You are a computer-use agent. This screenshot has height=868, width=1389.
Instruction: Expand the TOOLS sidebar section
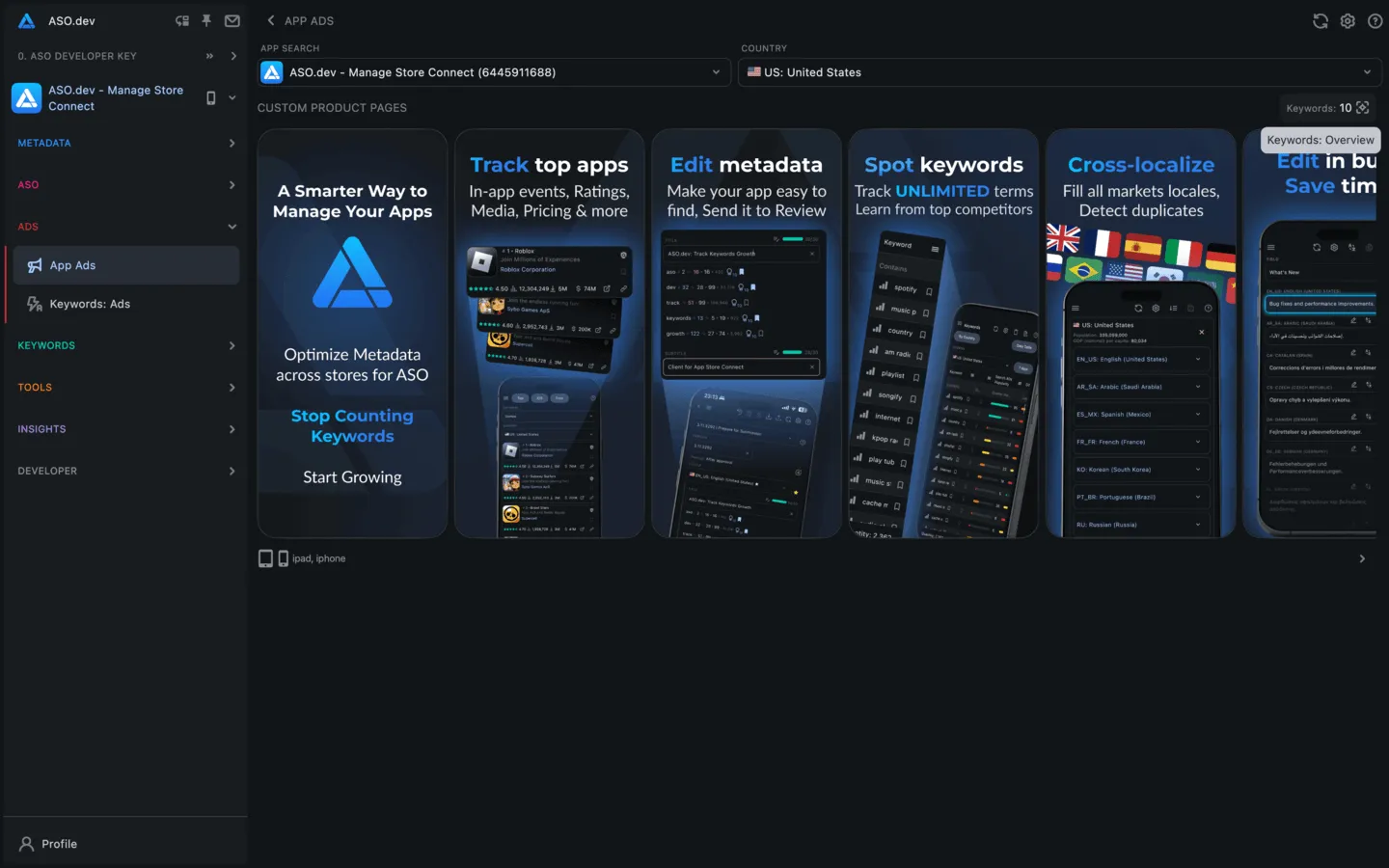pyautogui.click(x=125, y=387)
